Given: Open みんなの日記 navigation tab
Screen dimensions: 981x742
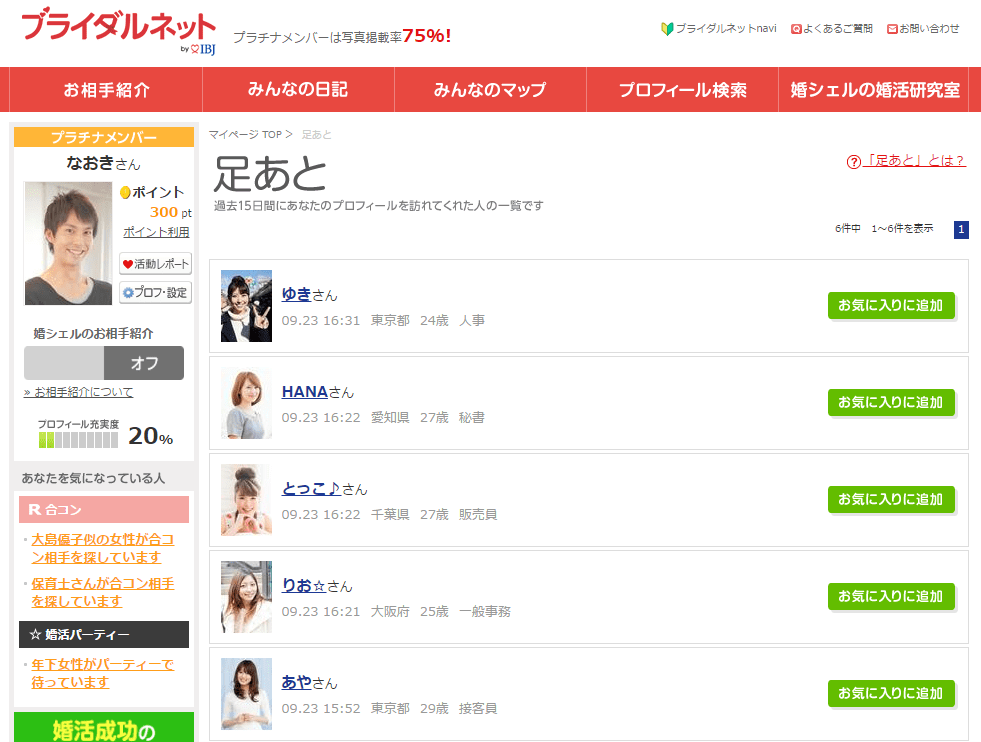Looking at the screenshot, I should point(298,90).
